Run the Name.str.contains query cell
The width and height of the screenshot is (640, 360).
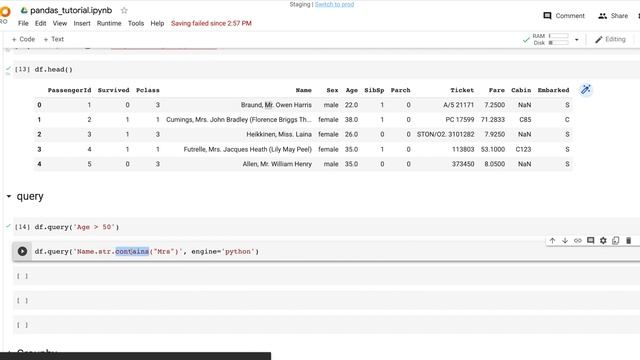(22, 251)
